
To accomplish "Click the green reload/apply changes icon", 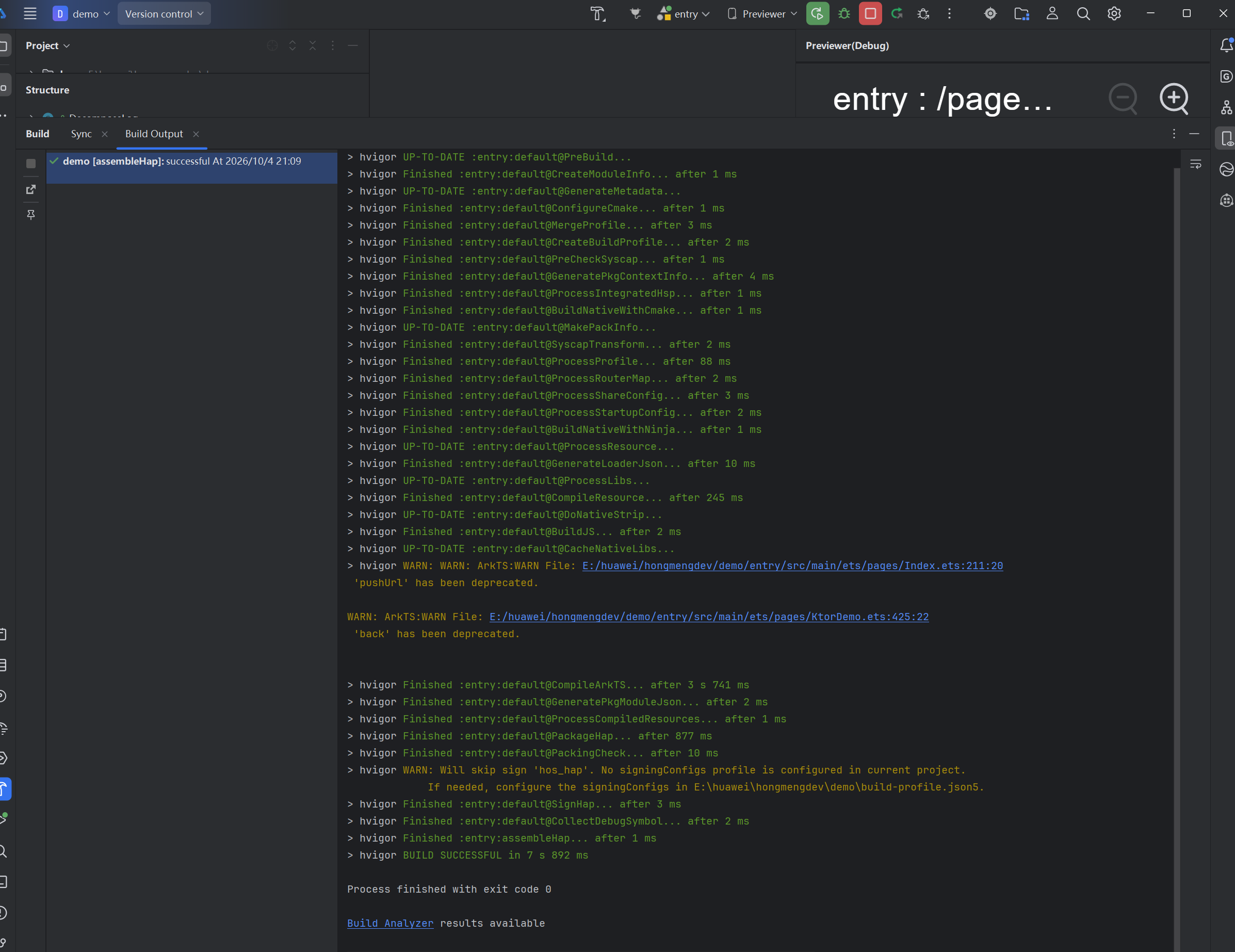I will pos(897,13).
